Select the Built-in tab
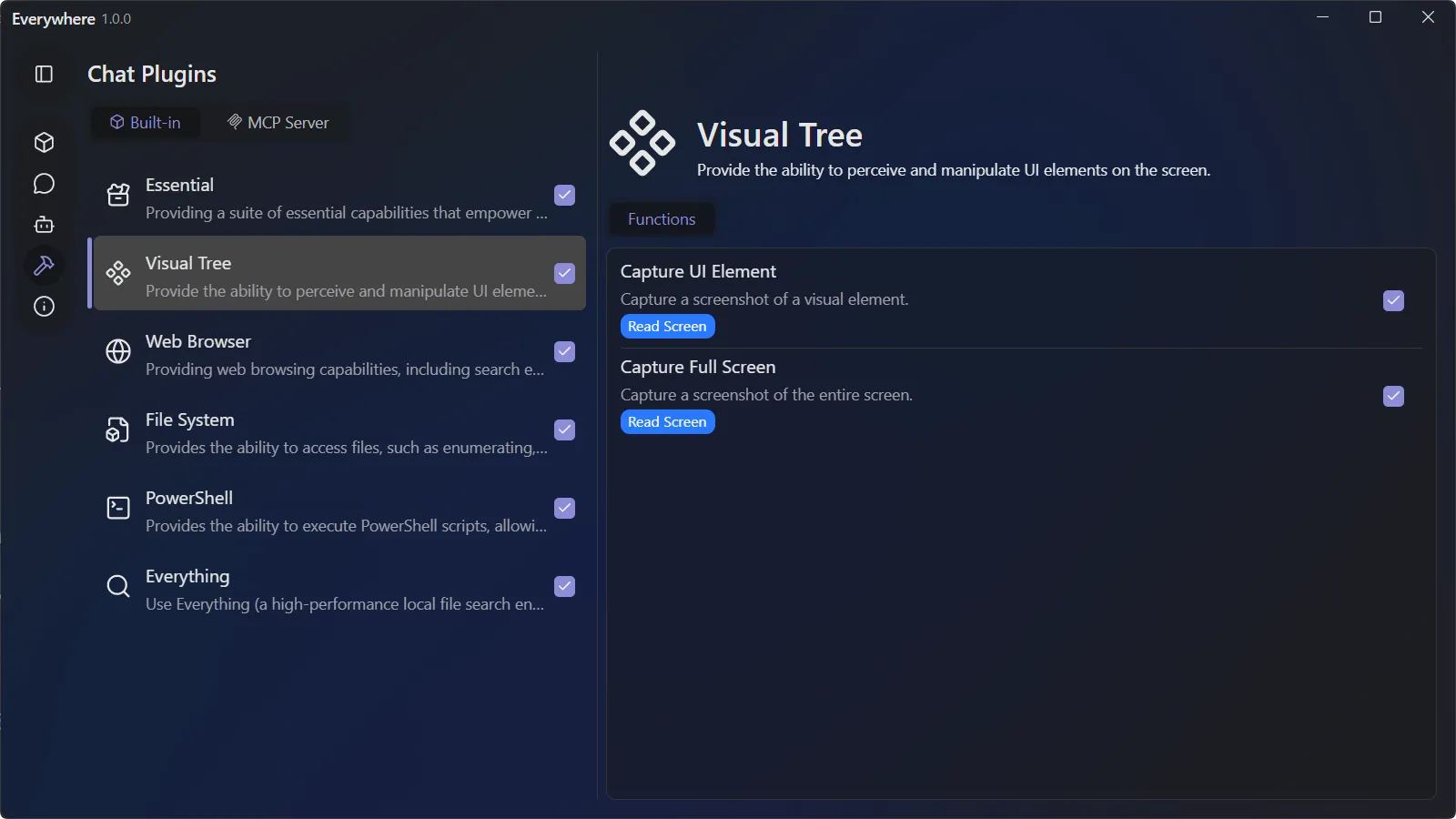The width and height of the screenshot is (1456, 819). point(146,123)
